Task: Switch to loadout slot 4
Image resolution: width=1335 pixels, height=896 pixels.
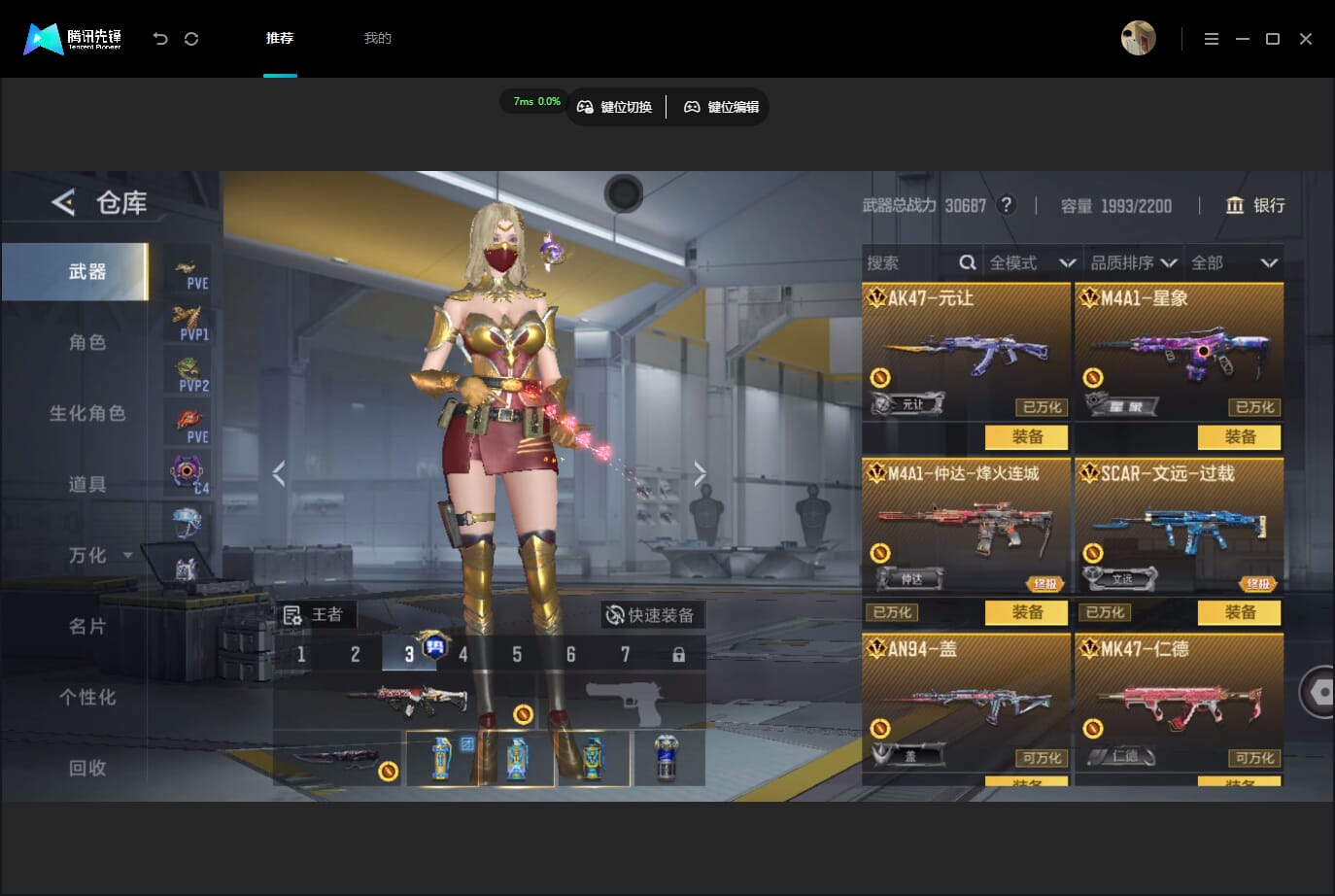Action: (x=463, y=654)
